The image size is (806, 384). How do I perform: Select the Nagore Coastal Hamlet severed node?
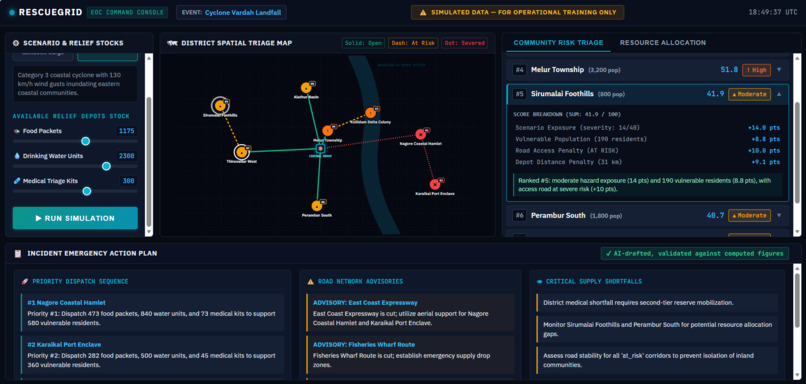tap(420, 134)
